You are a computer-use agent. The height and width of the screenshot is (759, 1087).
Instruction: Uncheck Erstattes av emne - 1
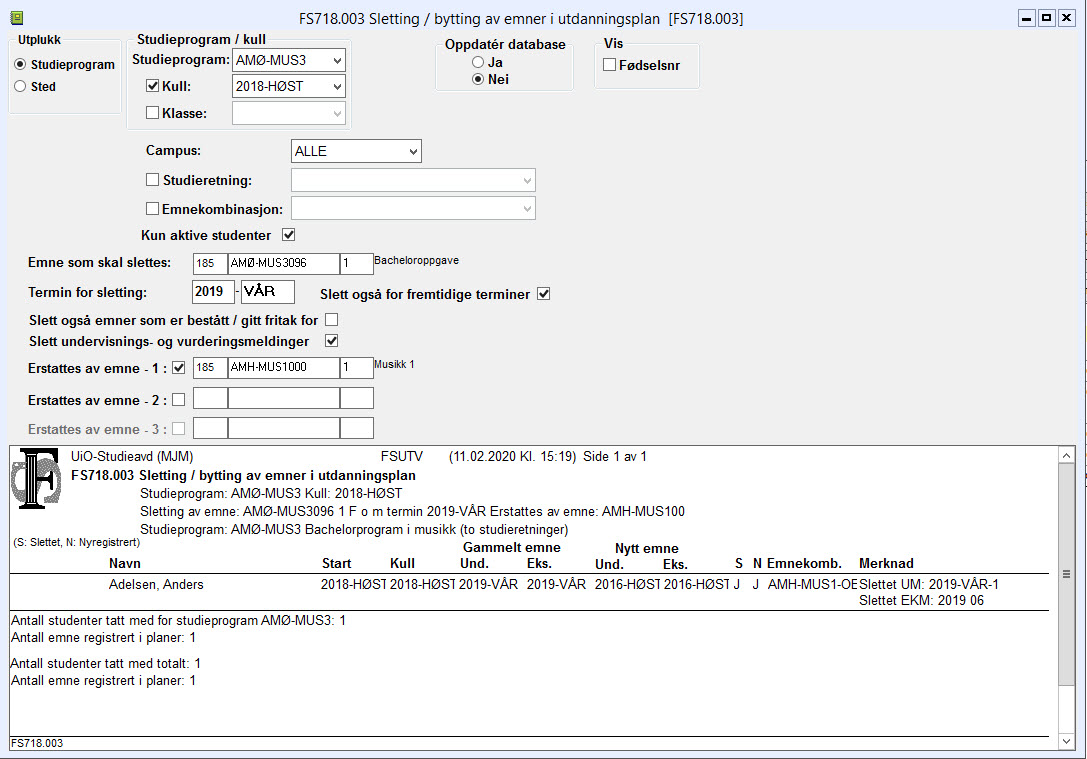[178, 367]
